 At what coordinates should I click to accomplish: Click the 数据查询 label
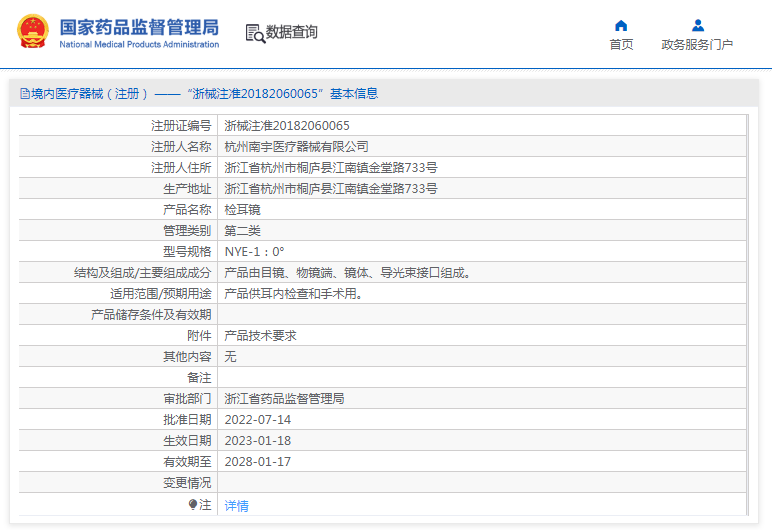[291, 33]
